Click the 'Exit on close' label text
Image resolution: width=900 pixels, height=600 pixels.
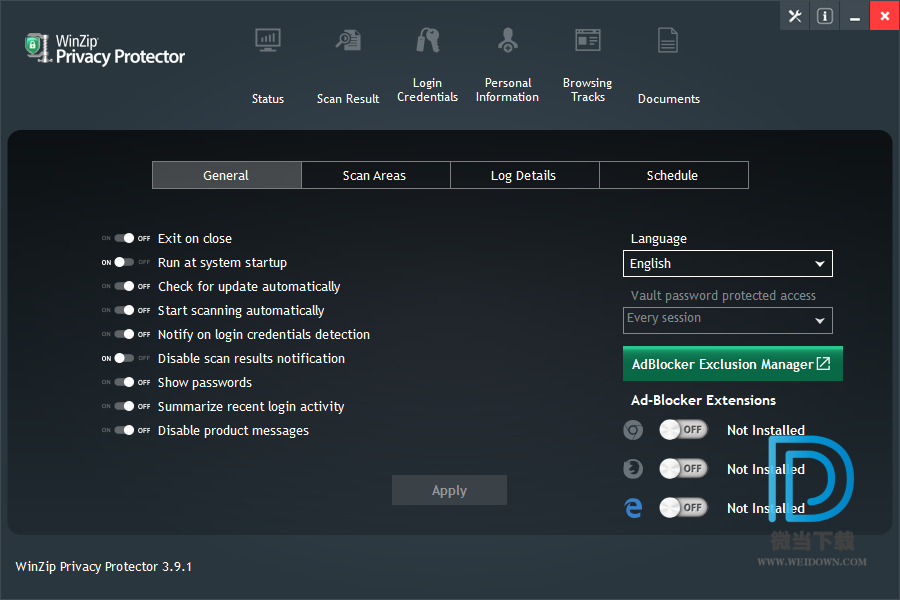click(195, 238)
